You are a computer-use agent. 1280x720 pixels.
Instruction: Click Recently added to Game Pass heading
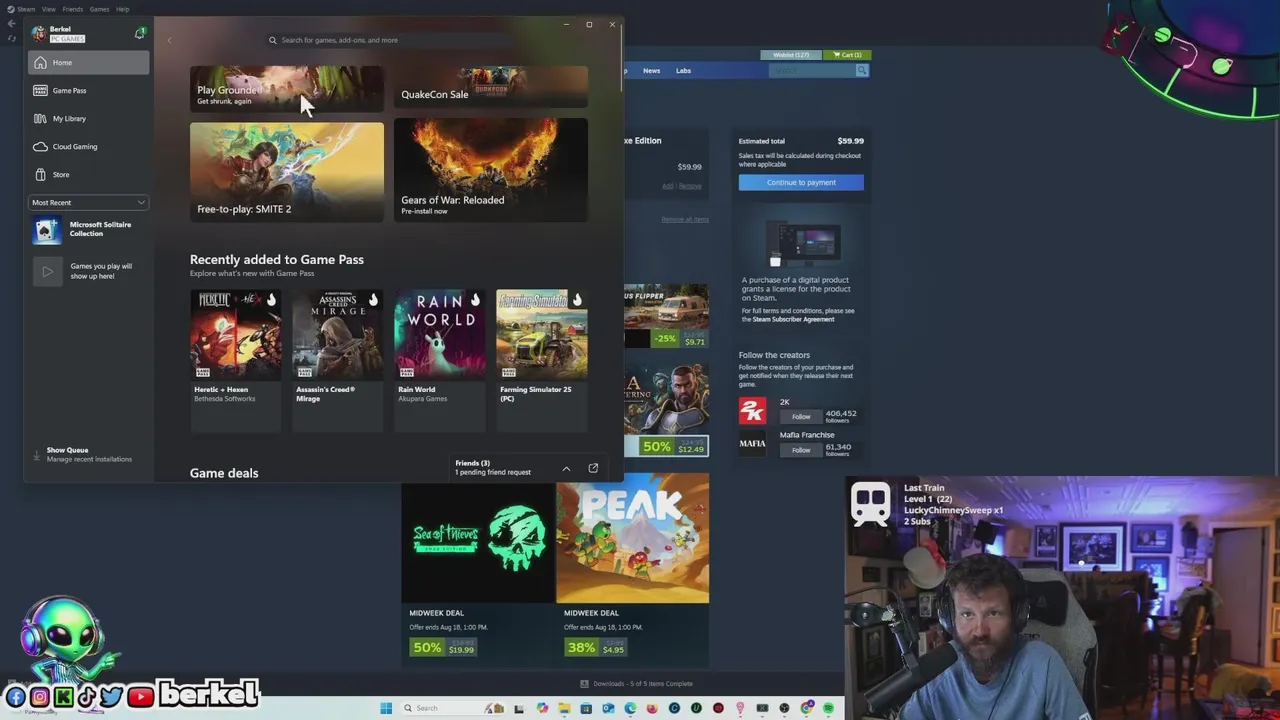[x=277, y=259]
